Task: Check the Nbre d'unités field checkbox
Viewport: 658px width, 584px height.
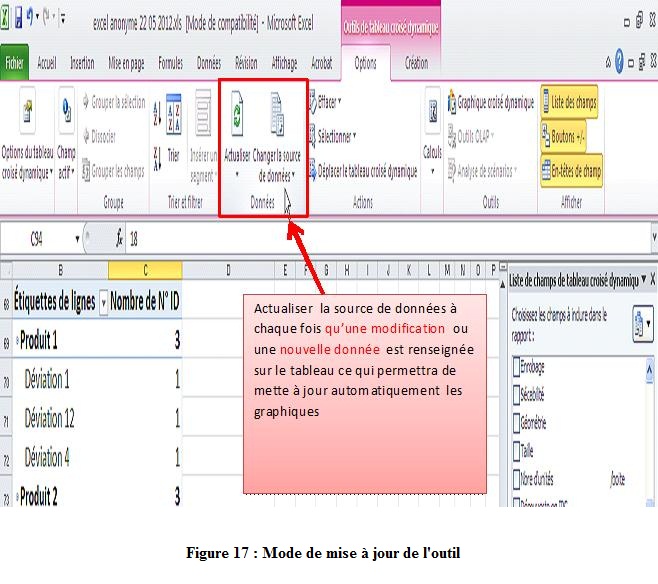Action: coord(517,479)
